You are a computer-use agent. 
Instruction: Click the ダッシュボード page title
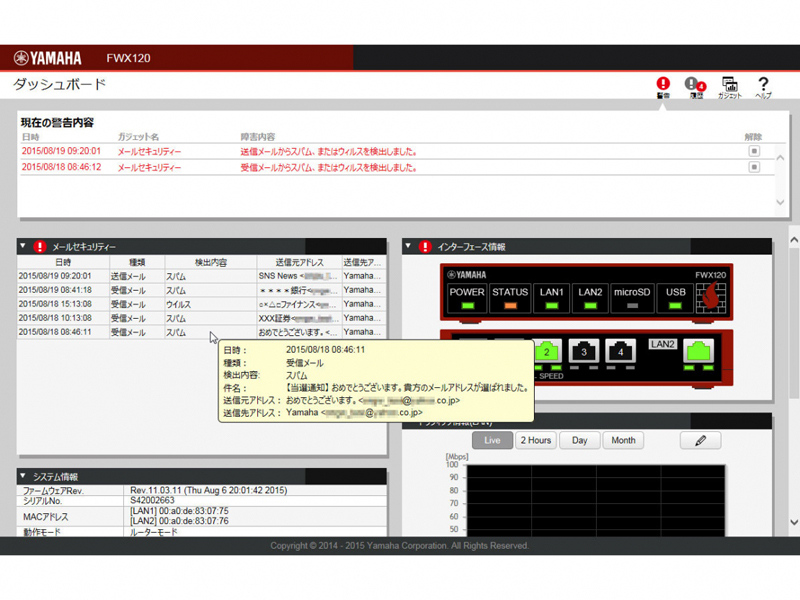click(x=59, y=84)
